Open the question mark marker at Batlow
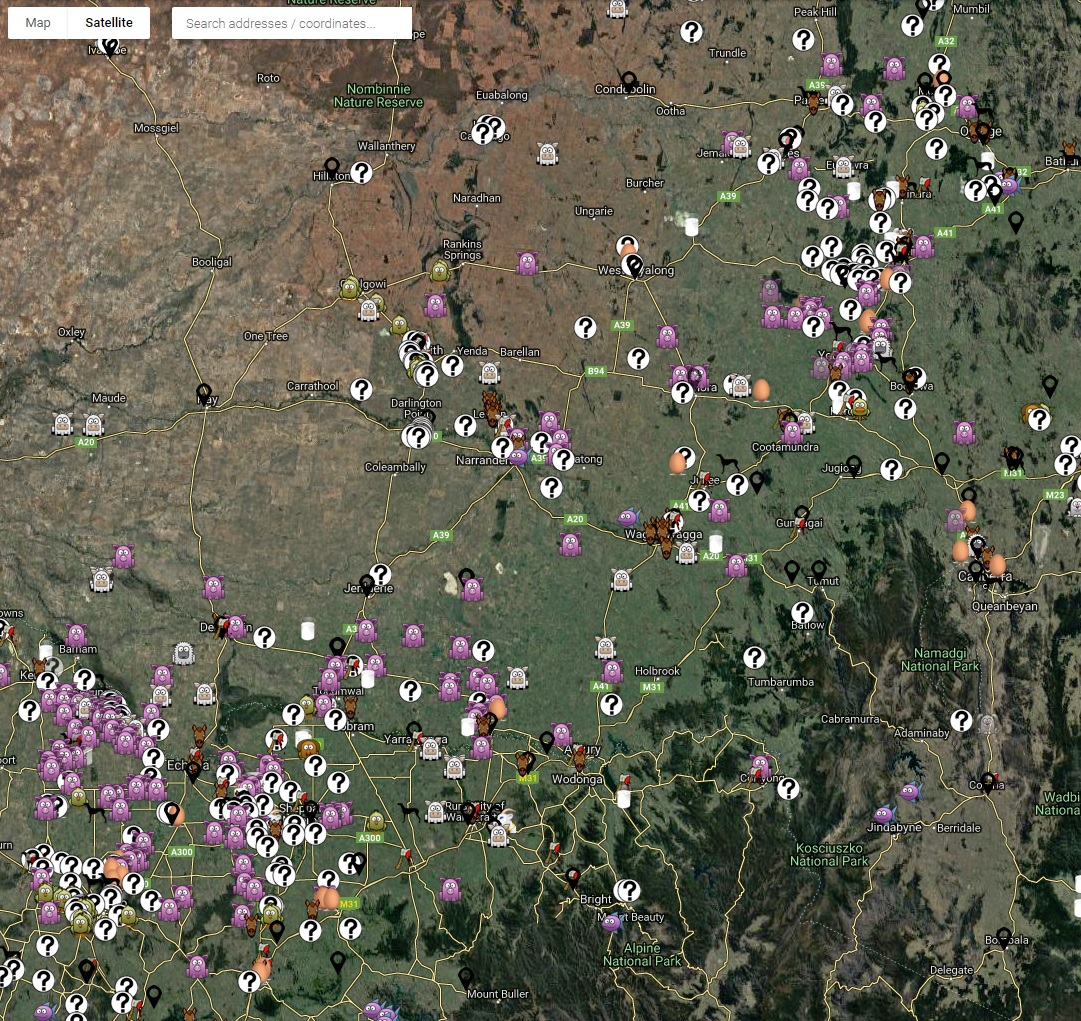 point(802,612)
